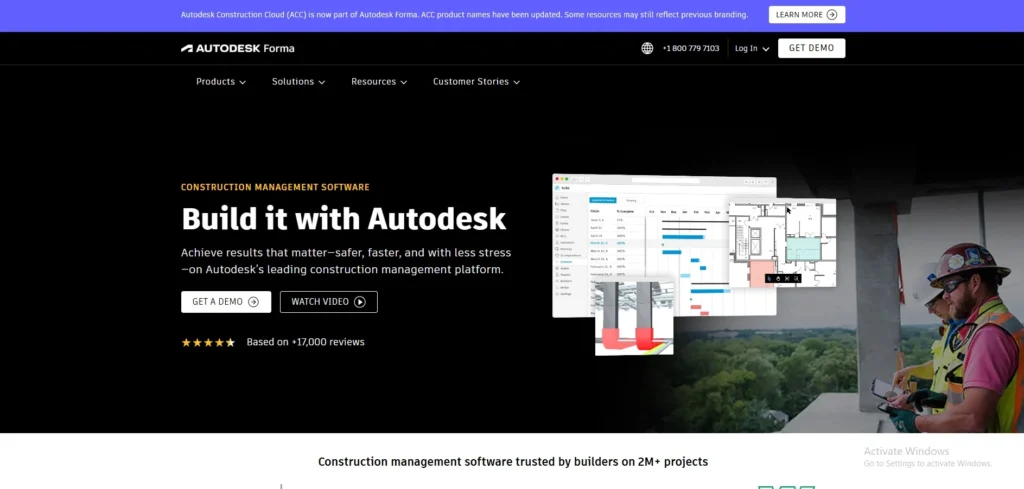The image size is (1024, 489).
Task: Click the arrow icon inside Learn More
Action: click(831, 15)
